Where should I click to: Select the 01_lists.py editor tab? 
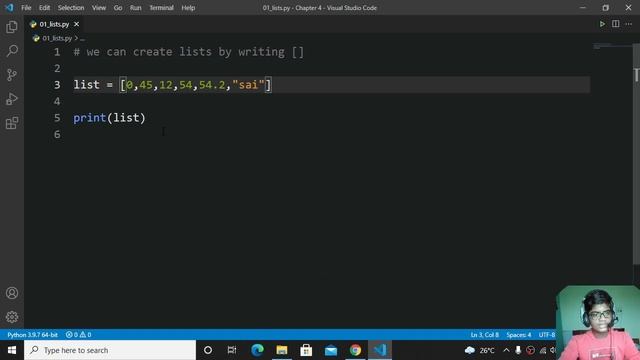pos(54,24)
